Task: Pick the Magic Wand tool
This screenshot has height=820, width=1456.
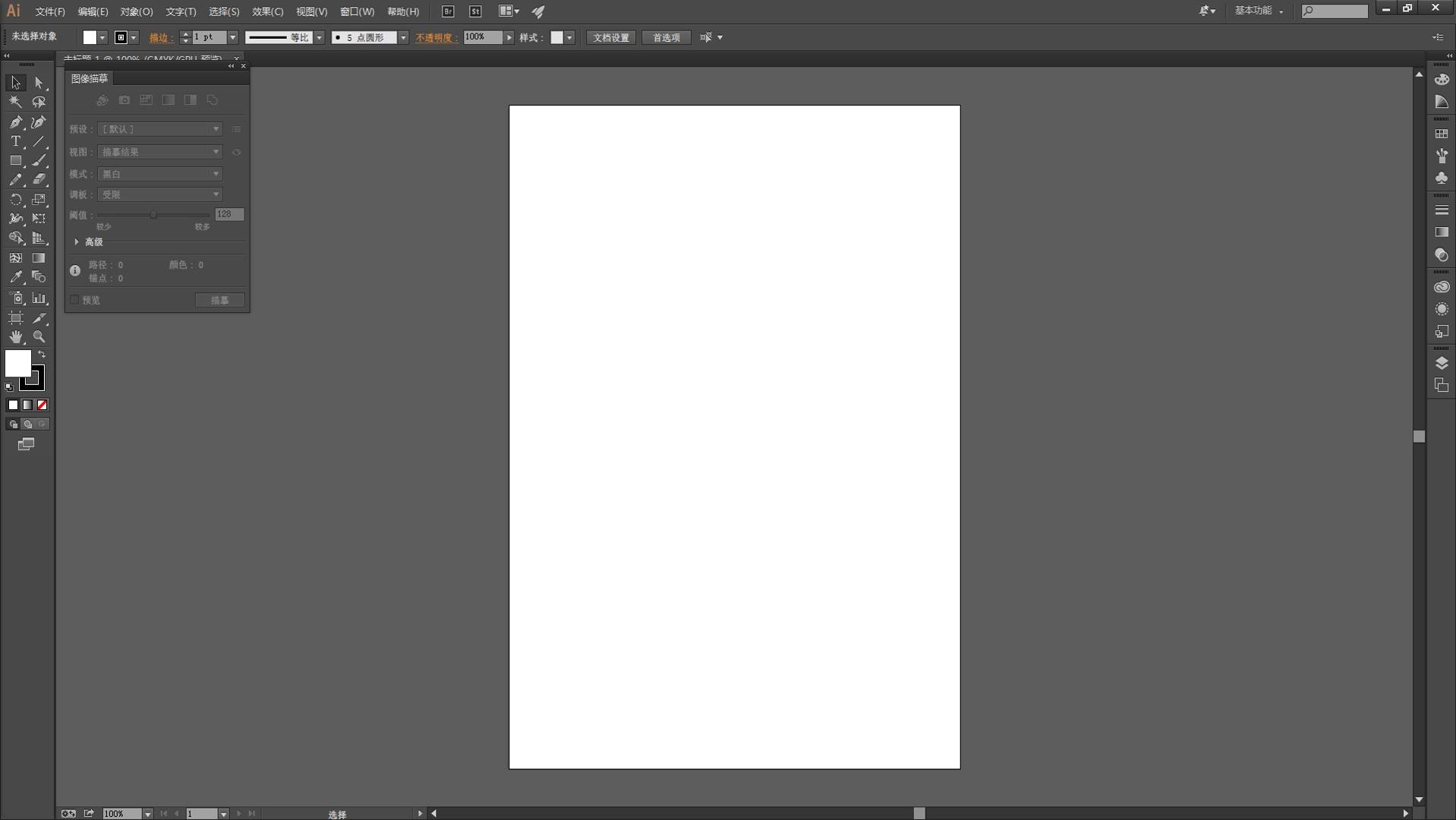Action: 15,102
